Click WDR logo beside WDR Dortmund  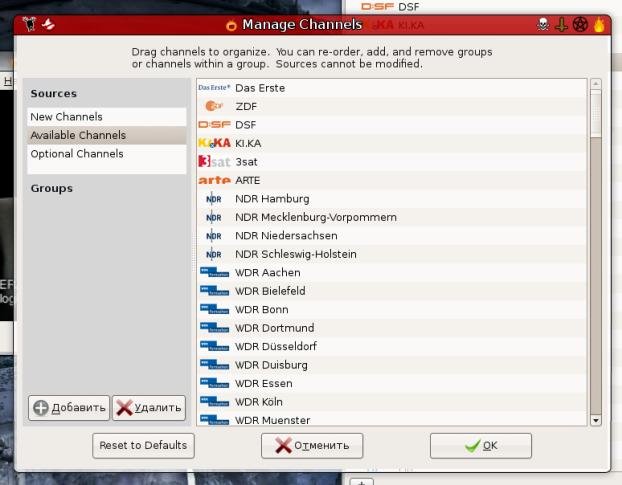point(214,328)
